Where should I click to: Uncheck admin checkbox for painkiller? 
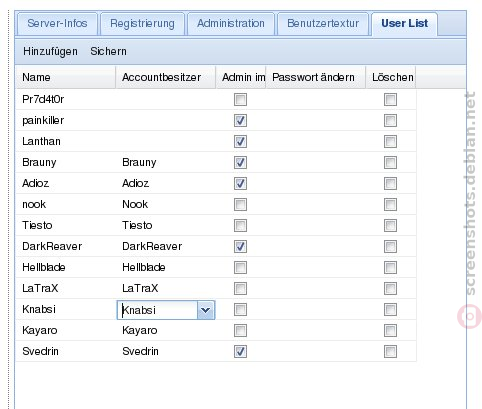click(240, 120)
